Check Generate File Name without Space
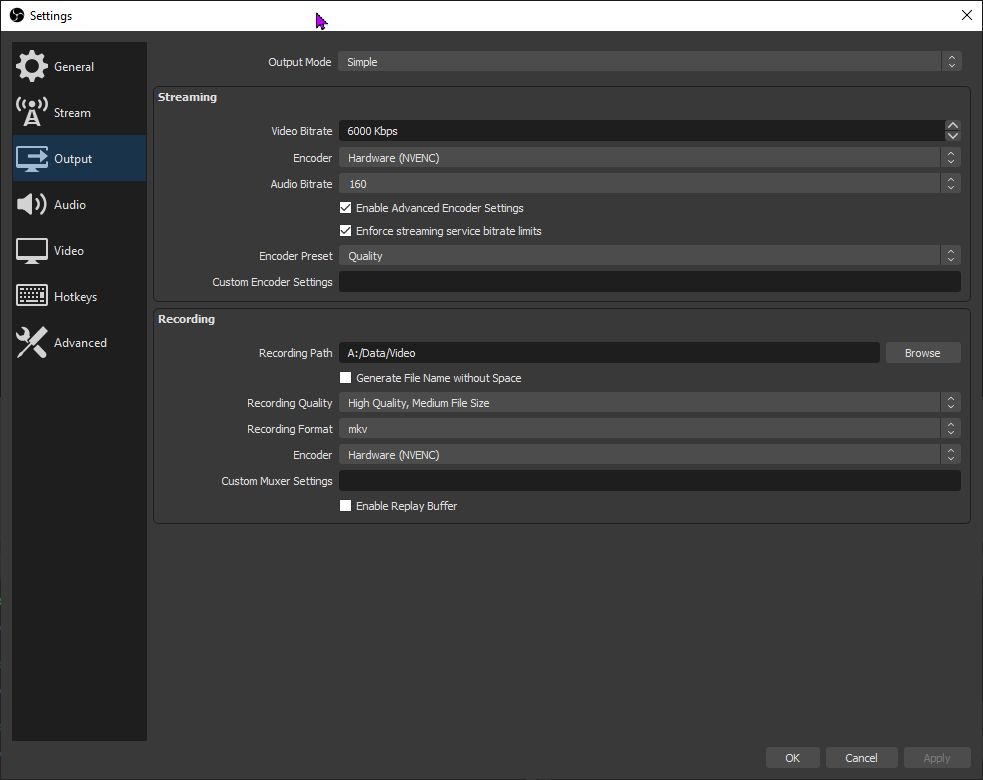 point(346,378)
